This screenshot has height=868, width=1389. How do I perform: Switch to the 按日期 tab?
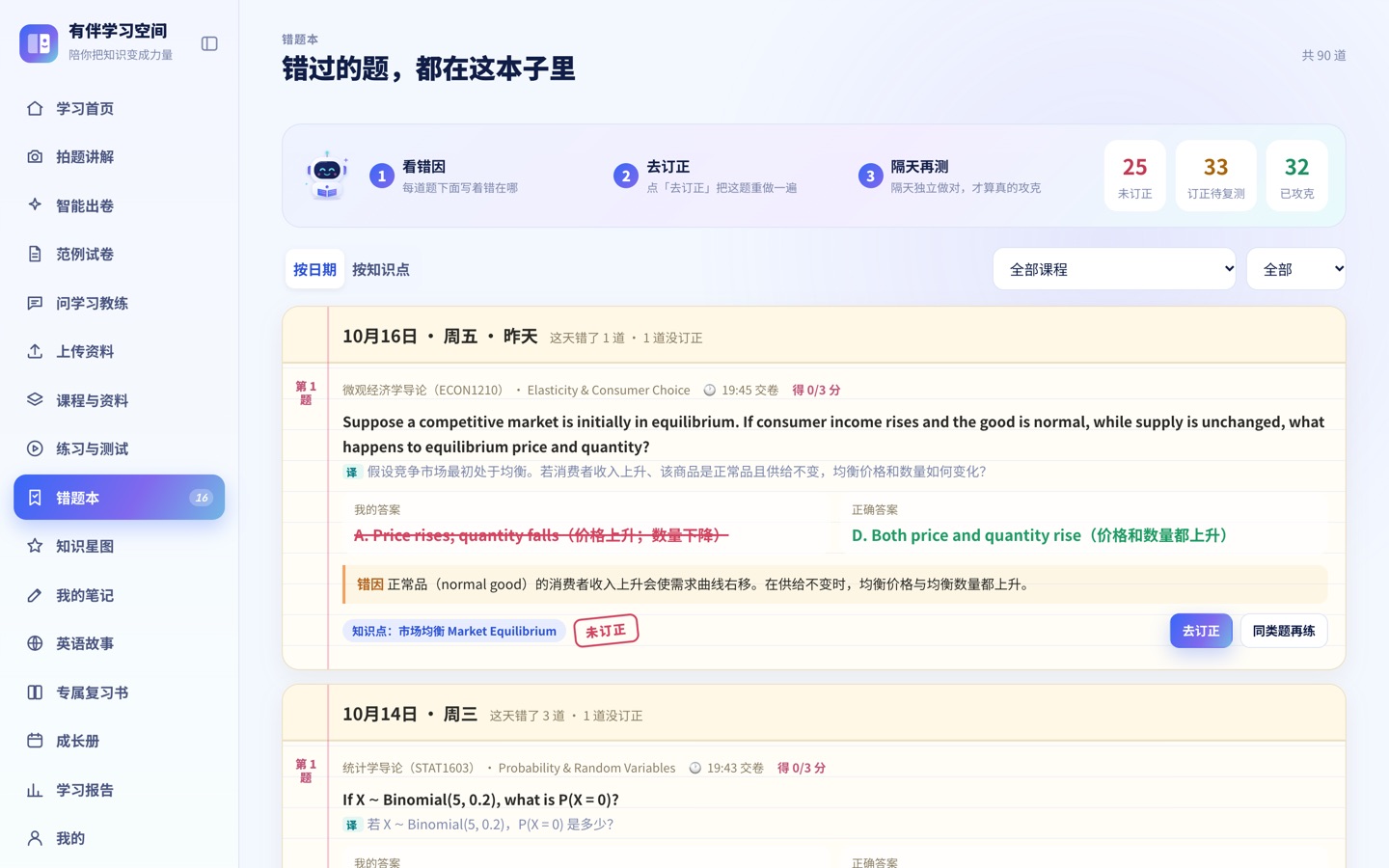pyautogui.click(x=314, y=269)
